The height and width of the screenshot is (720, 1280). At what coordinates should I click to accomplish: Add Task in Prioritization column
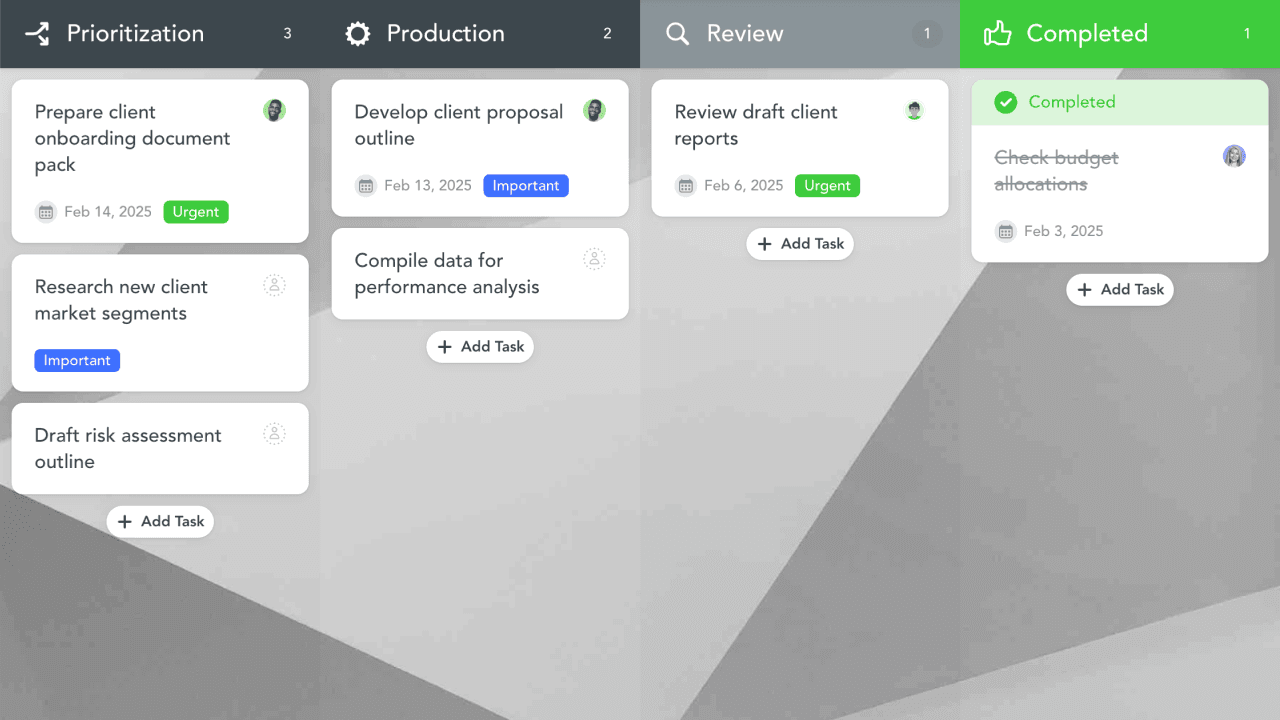click(x=160, y=521)
